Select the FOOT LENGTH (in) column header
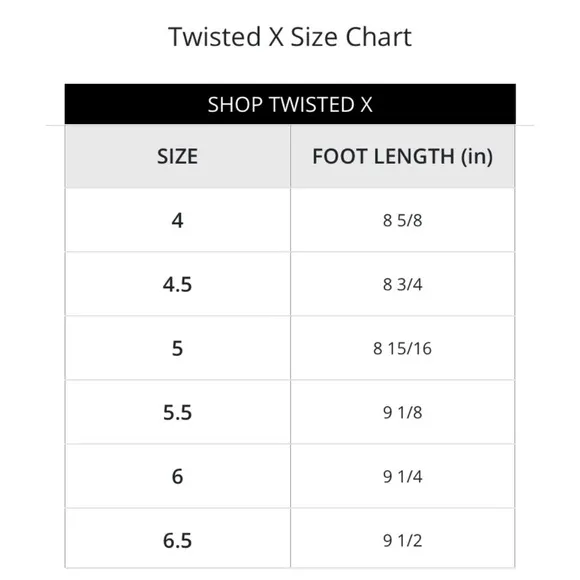Screen dimensions: 580x580 pyautogui.click(x=402, y=156)
